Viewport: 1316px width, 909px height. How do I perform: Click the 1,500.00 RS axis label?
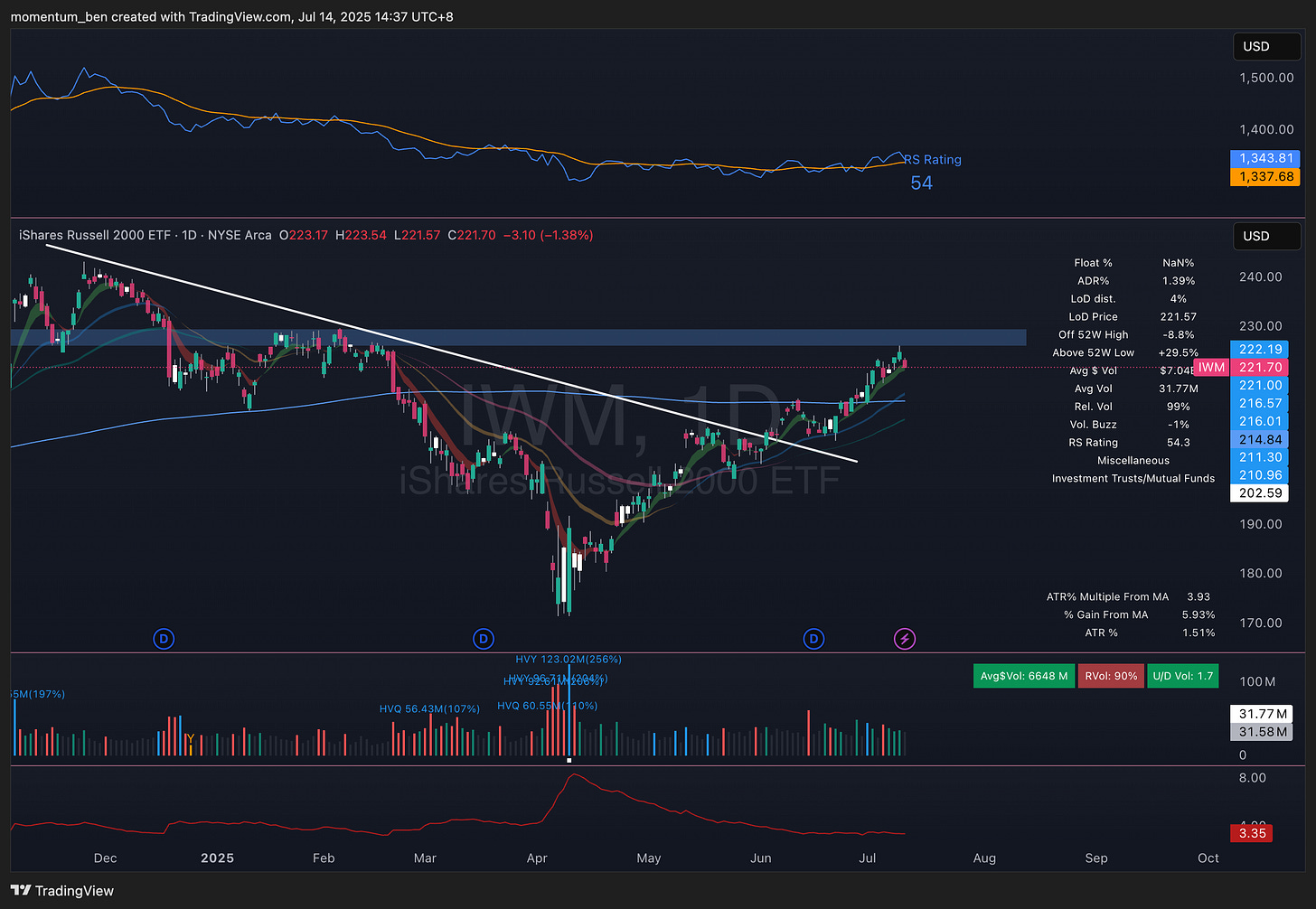pyautogui.click(x=1266, y=78)
